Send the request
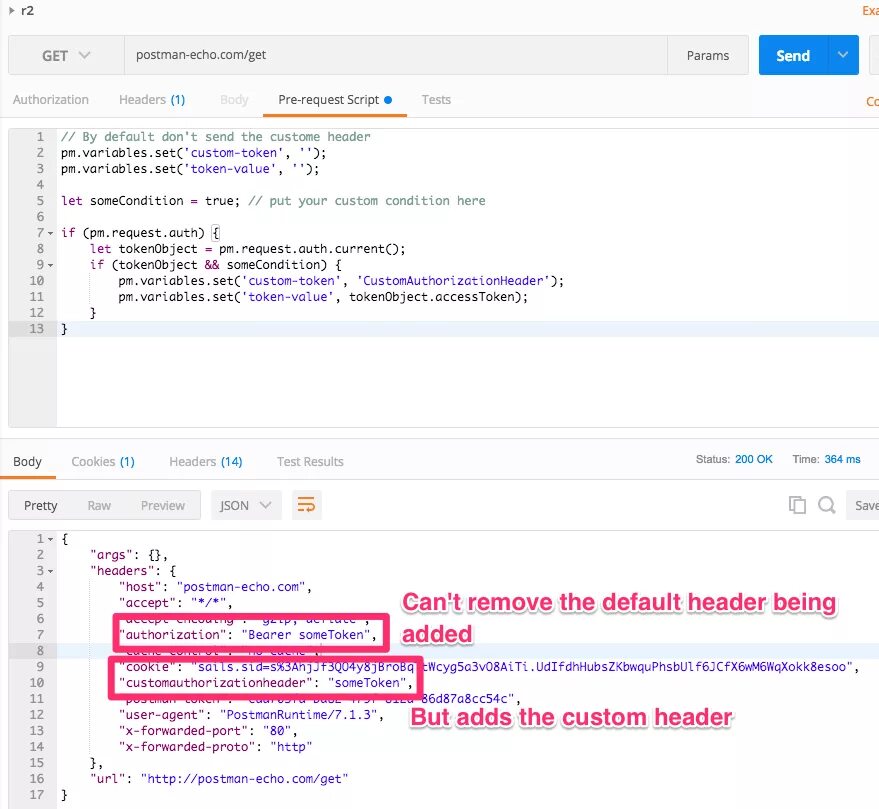 click(x=793, y=56)
